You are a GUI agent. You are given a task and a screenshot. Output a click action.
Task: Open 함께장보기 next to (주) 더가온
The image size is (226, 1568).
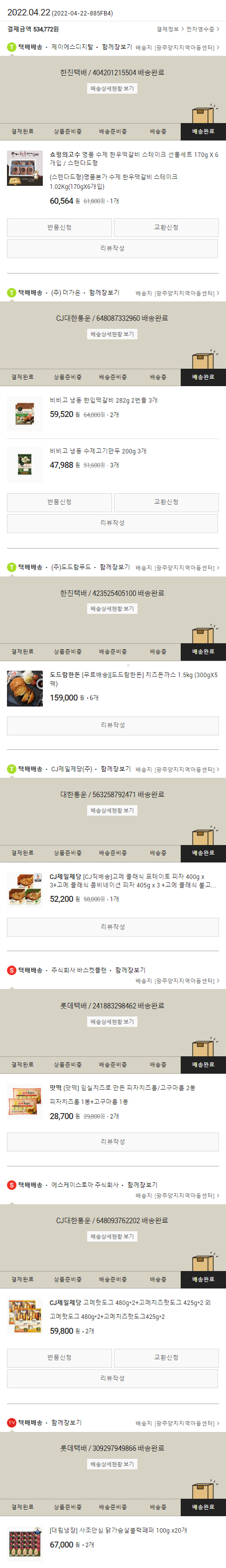tap(104, 293)
